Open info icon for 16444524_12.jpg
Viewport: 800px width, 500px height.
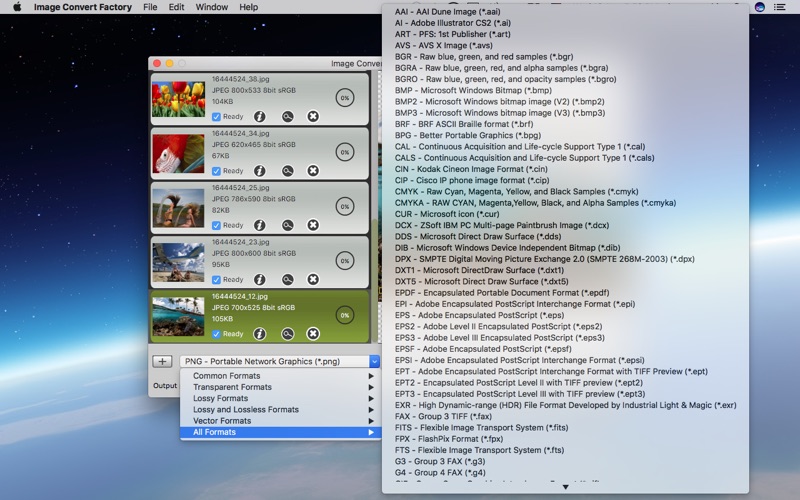260,334
